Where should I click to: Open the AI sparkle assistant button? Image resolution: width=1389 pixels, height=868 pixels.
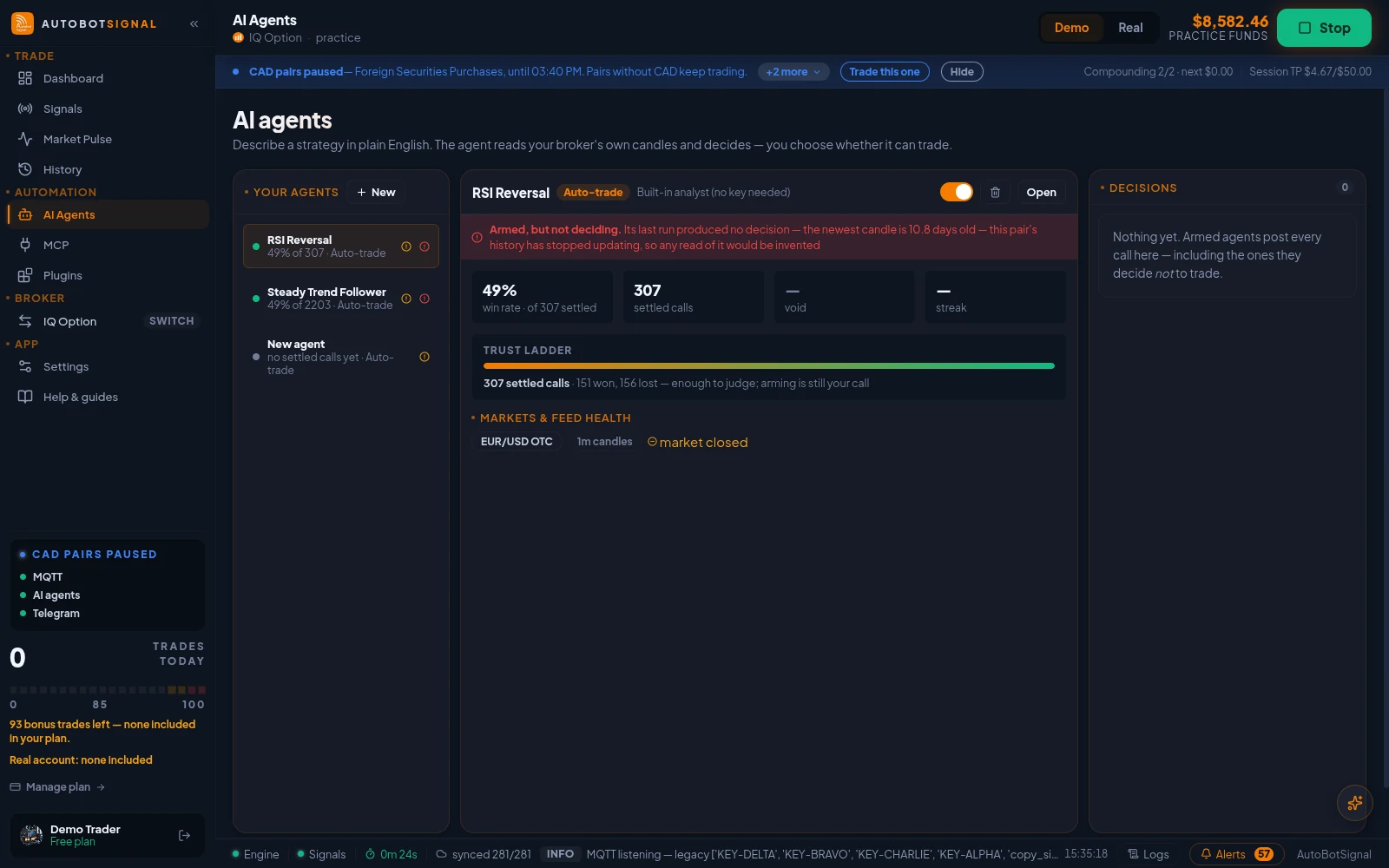(1354, 803)
